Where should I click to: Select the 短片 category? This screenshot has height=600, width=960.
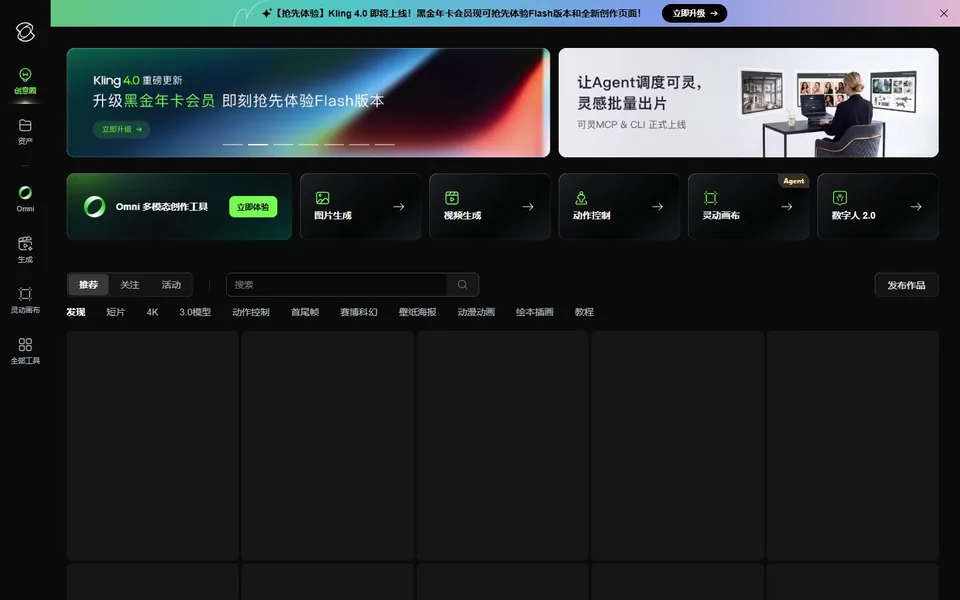click(116, 312)
